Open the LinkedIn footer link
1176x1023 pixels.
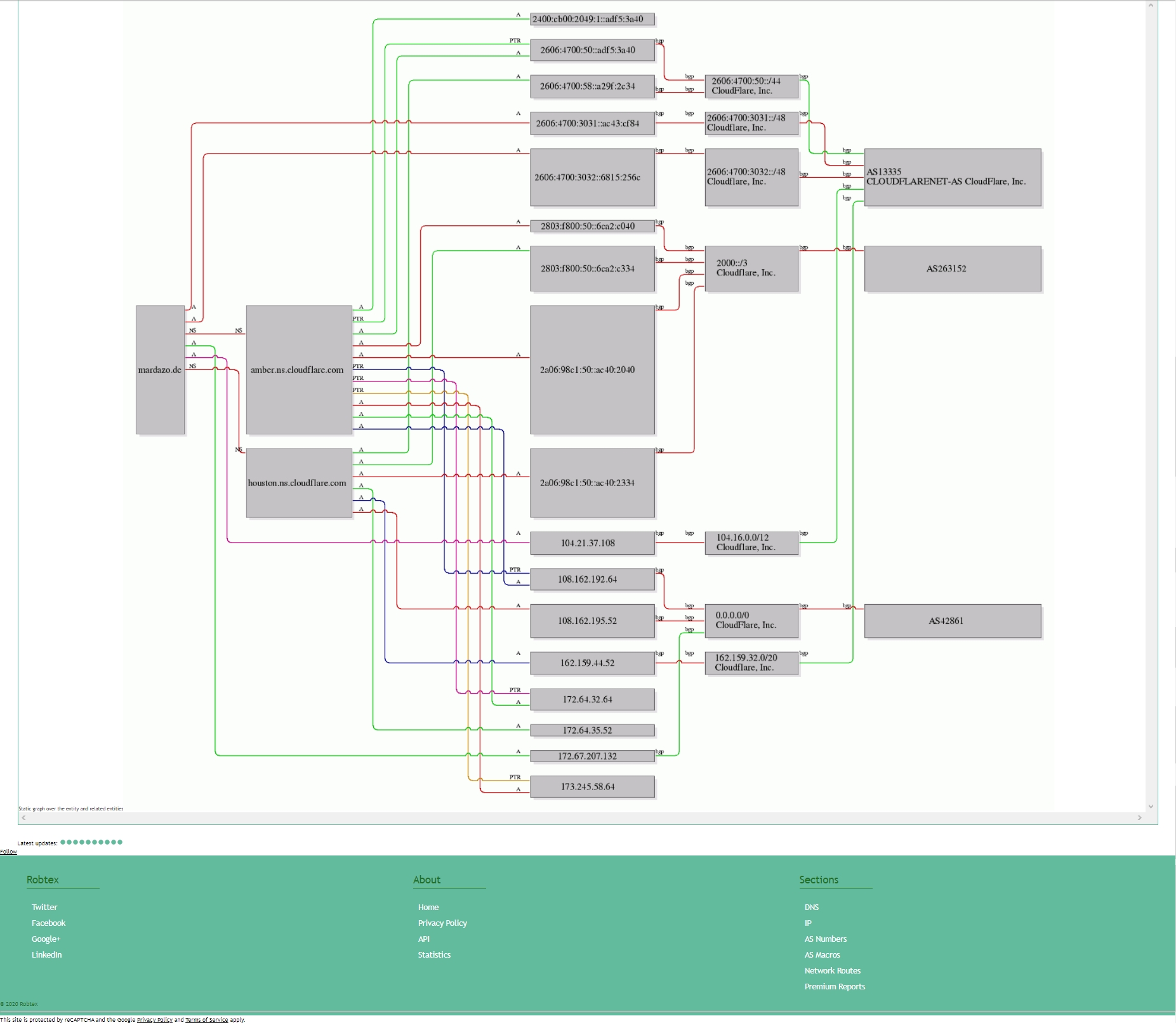point(47,954)
